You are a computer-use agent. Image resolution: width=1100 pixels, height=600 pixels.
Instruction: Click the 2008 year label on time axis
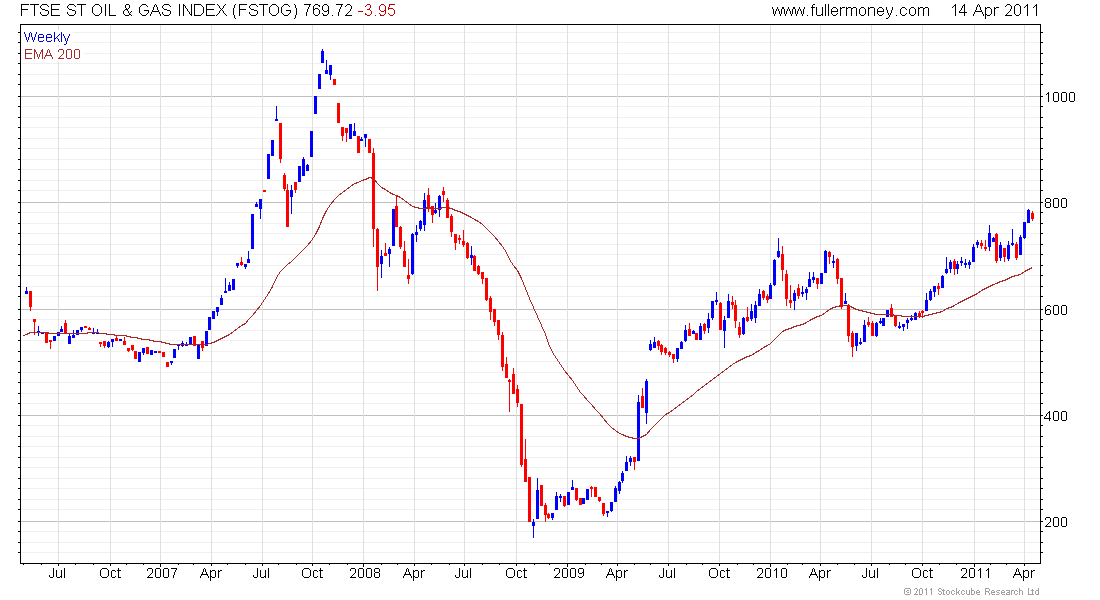365,573
